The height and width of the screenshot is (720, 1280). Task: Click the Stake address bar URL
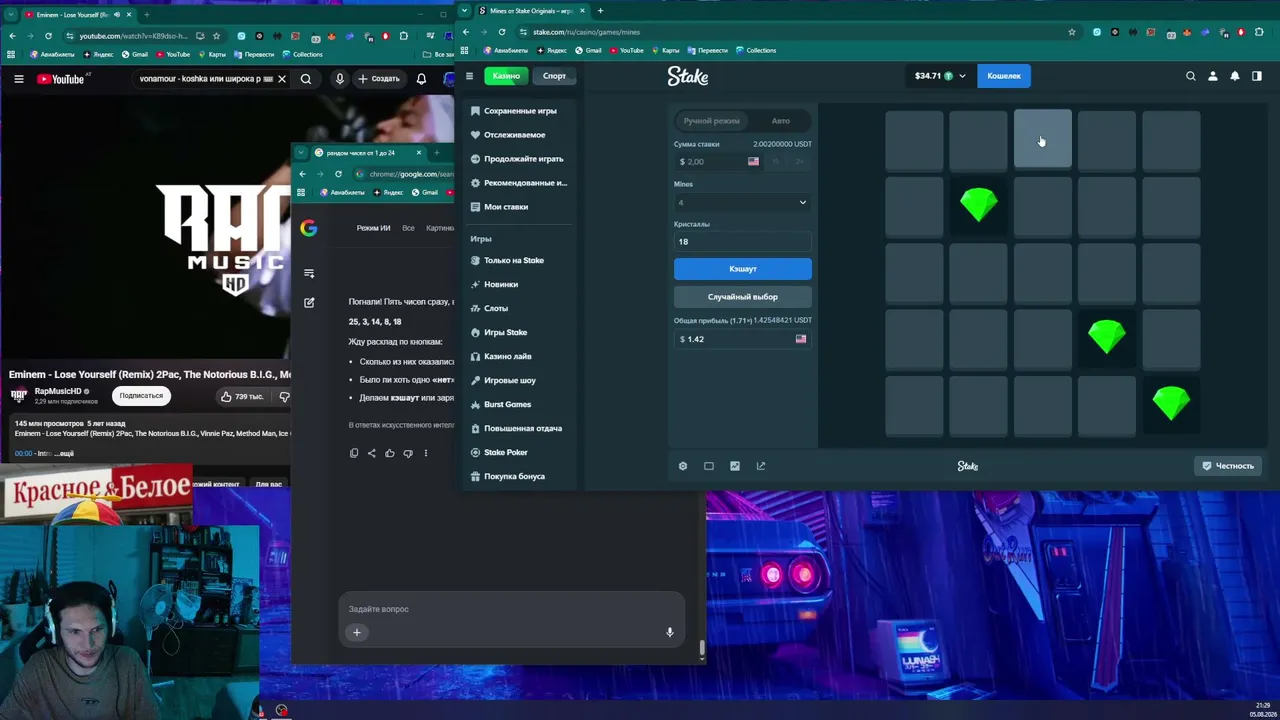tap(586, 32)
